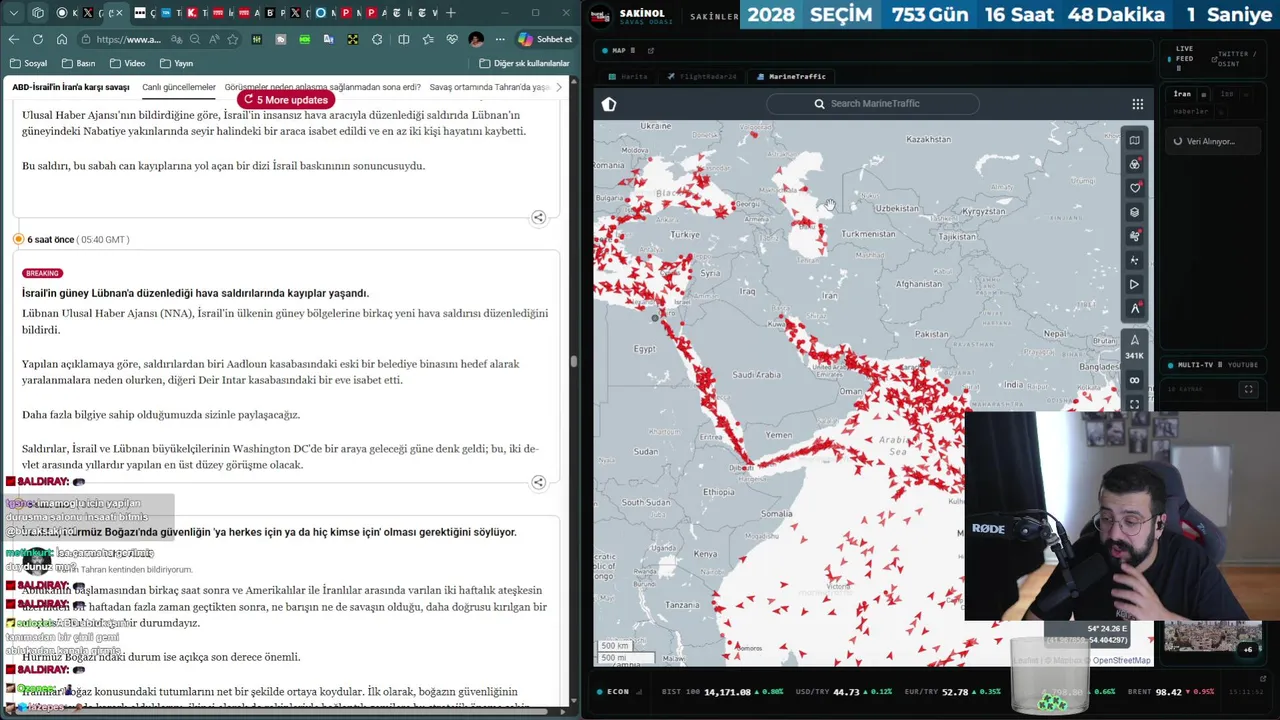This screenshot has width=1280, height=720.
Task: Switch to the Harita map tab
Action: [x=628, y=76]
